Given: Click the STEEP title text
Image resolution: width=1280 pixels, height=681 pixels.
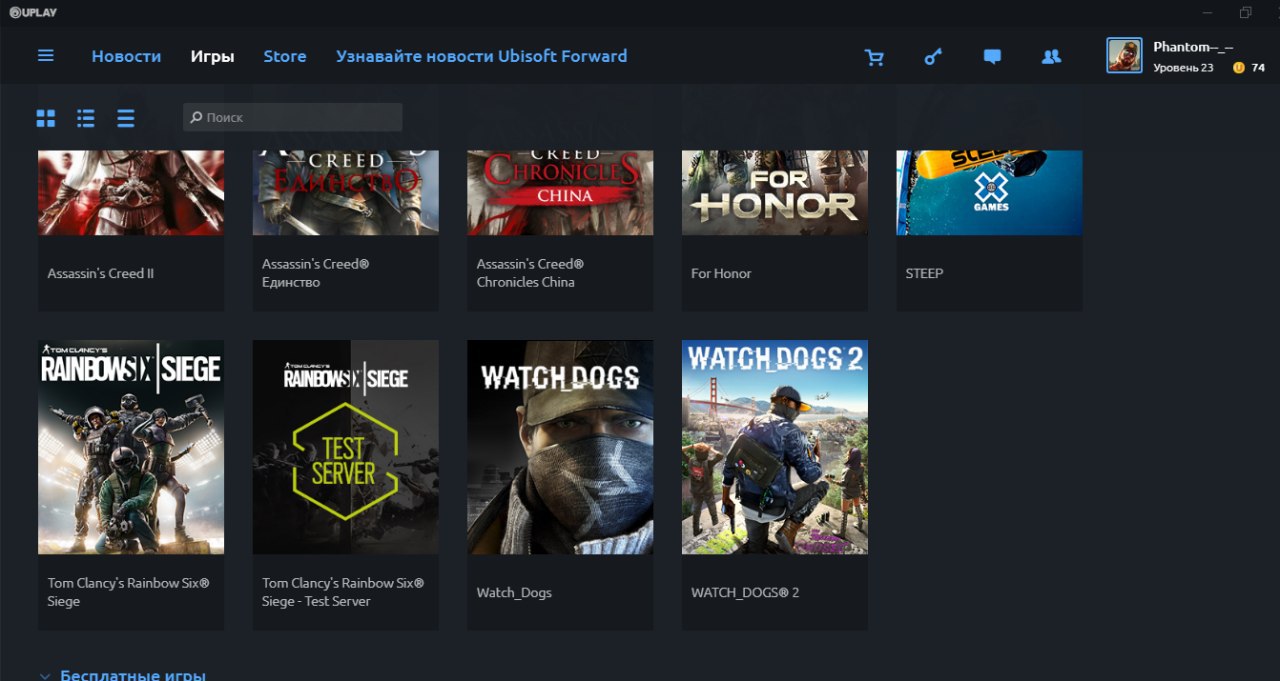Looking at the screenshot, I should point(924,273).
